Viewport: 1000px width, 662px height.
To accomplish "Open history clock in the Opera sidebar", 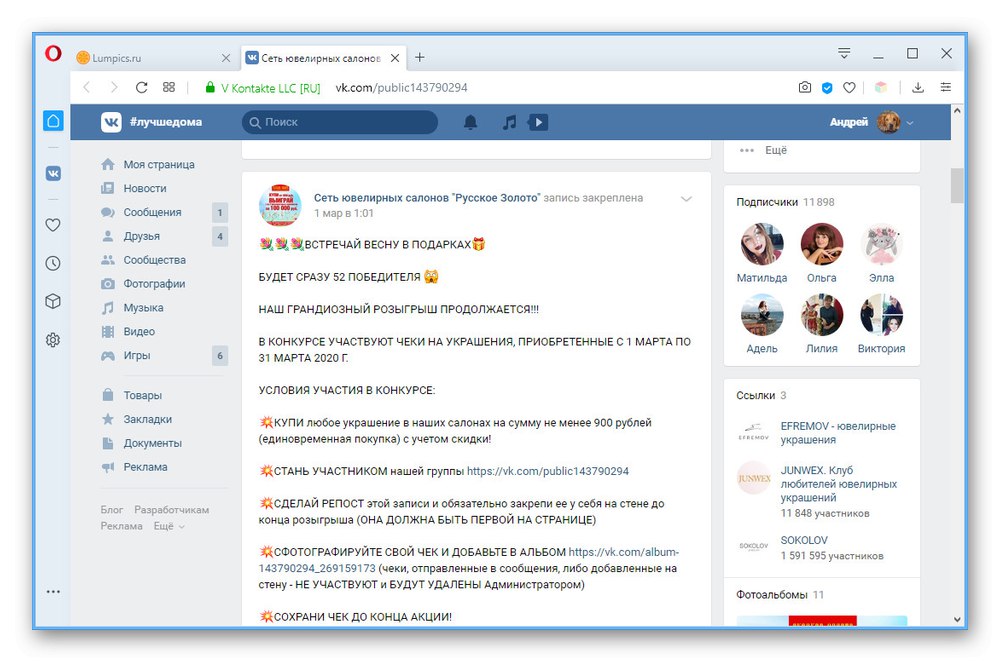I will tap(54, 263).
